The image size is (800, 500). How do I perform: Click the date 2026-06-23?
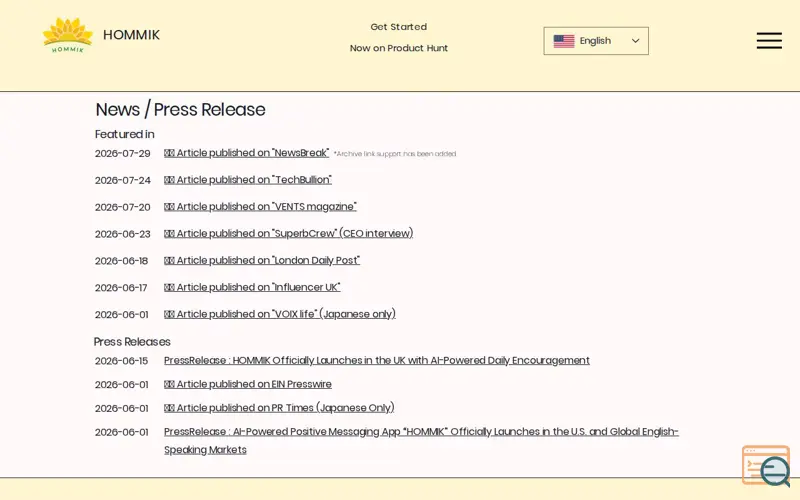coord(122,234)
